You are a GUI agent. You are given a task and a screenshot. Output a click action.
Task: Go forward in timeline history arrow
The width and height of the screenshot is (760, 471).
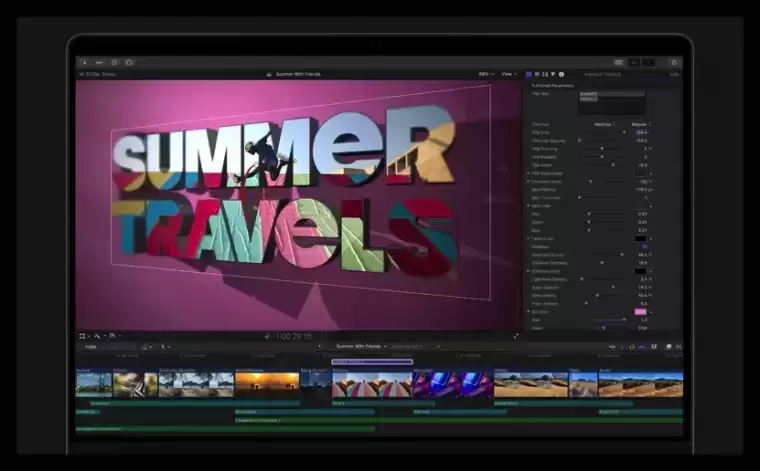438,346
